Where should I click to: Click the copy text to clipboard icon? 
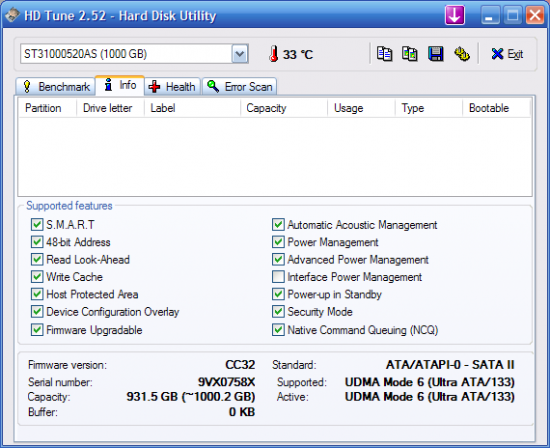pos(384,54)
